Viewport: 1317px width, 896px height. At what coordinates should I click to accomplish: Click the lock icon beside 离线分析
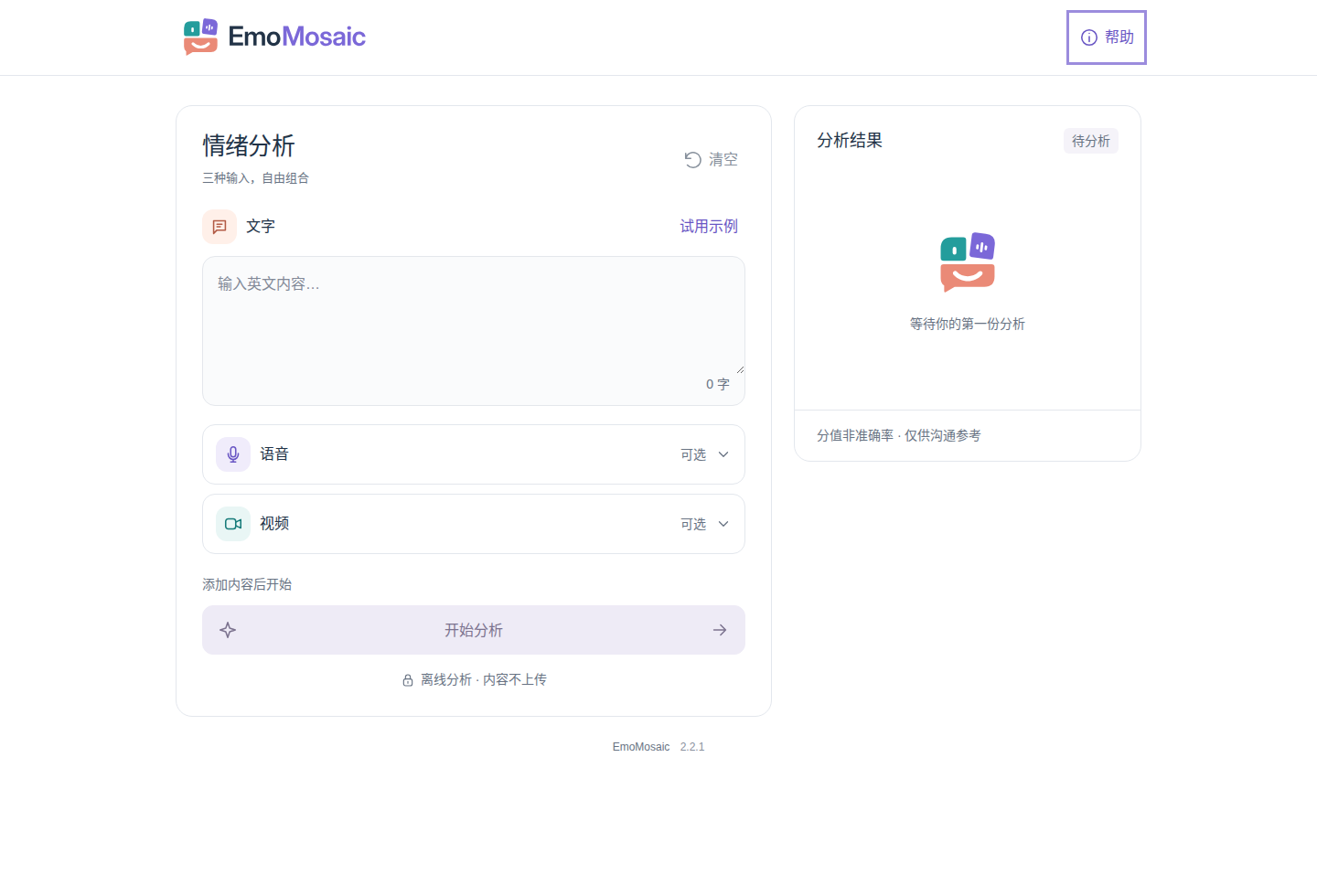coord(408,680)
